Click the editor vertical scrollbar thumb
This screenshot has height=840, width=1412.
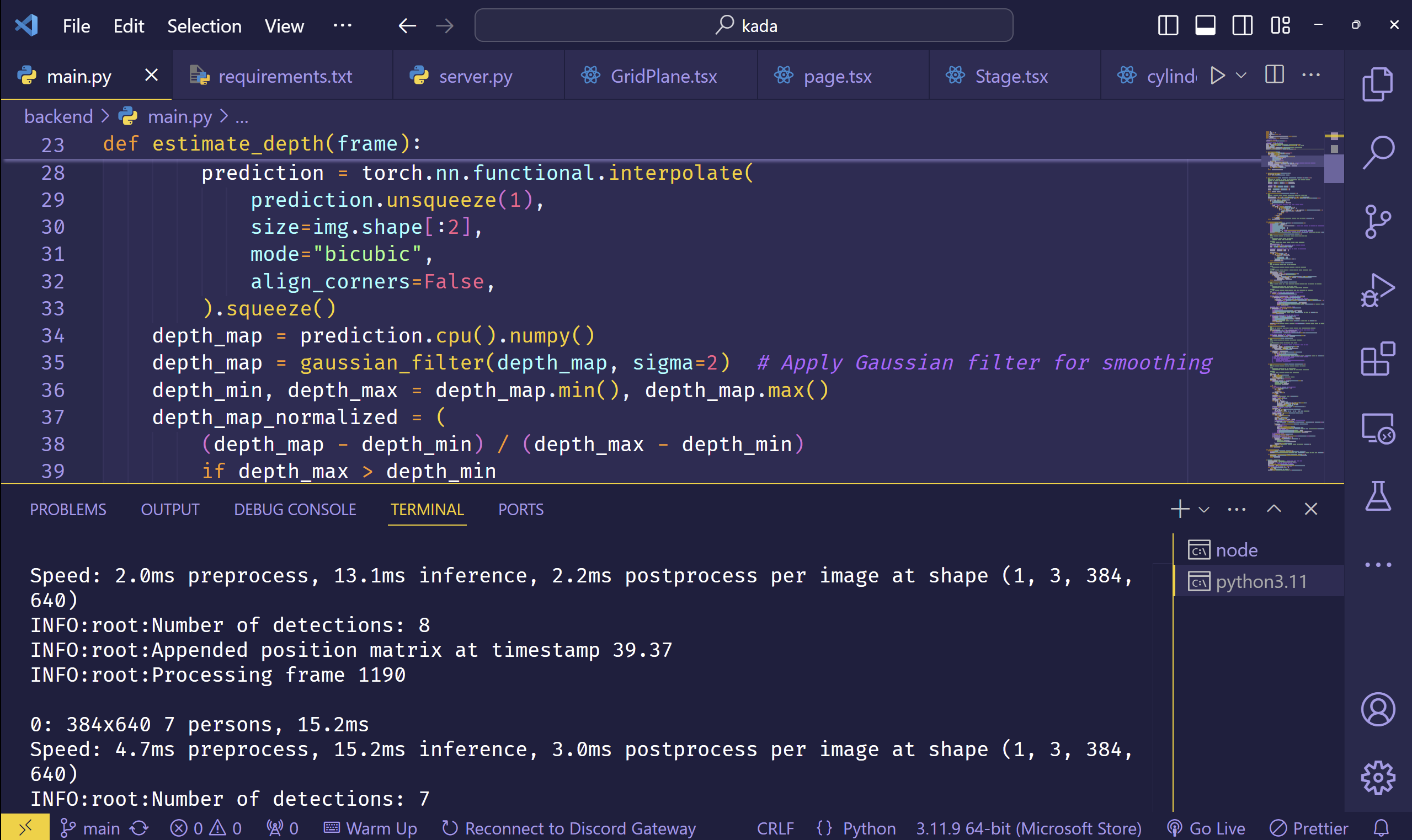point(1334,169)
